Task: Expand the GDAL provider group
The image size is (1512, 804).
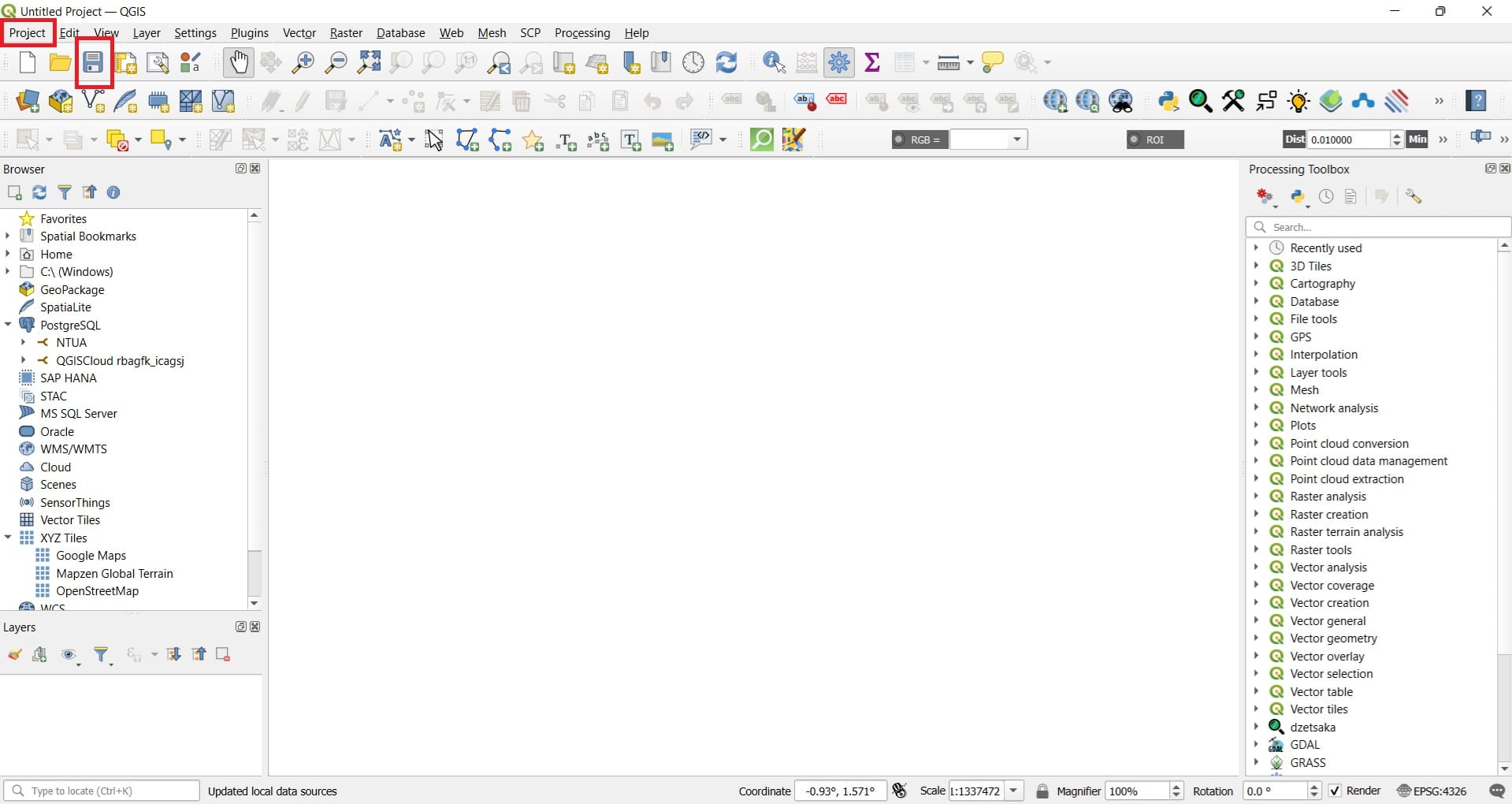Action: pyautogui.click(x=1256, y=744)
